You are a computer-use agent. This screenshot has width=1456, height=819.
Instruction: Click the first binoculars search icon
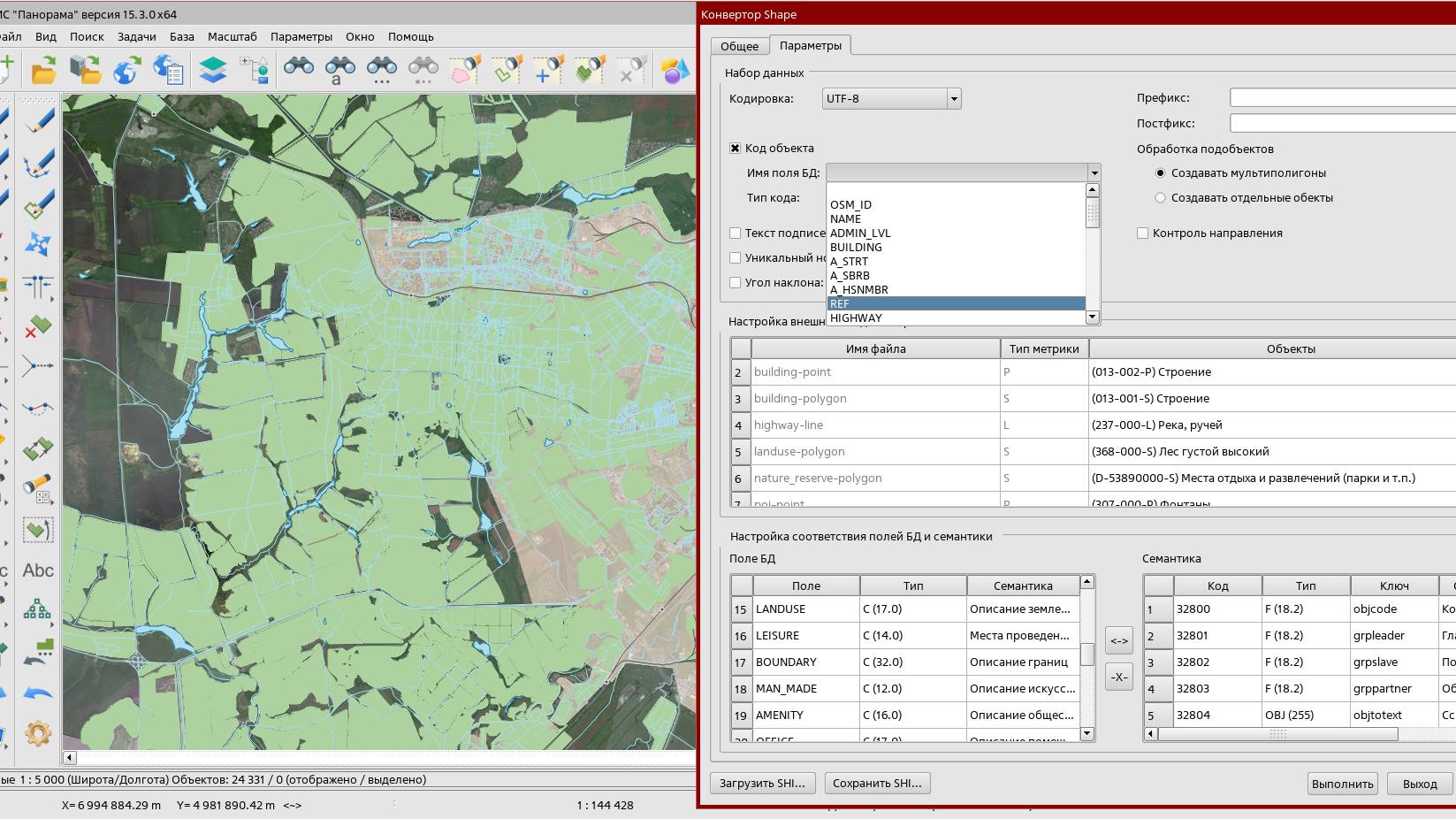pos(299,67)
